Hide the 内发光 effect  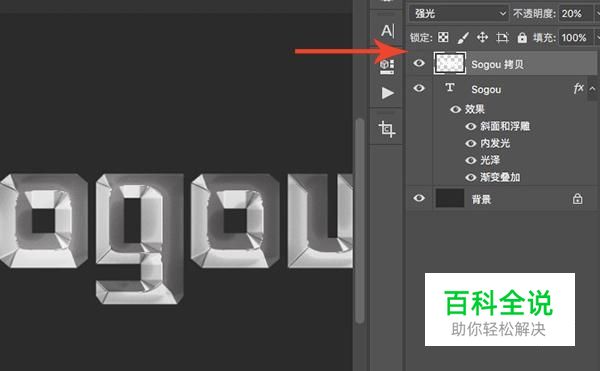[471, 143]
